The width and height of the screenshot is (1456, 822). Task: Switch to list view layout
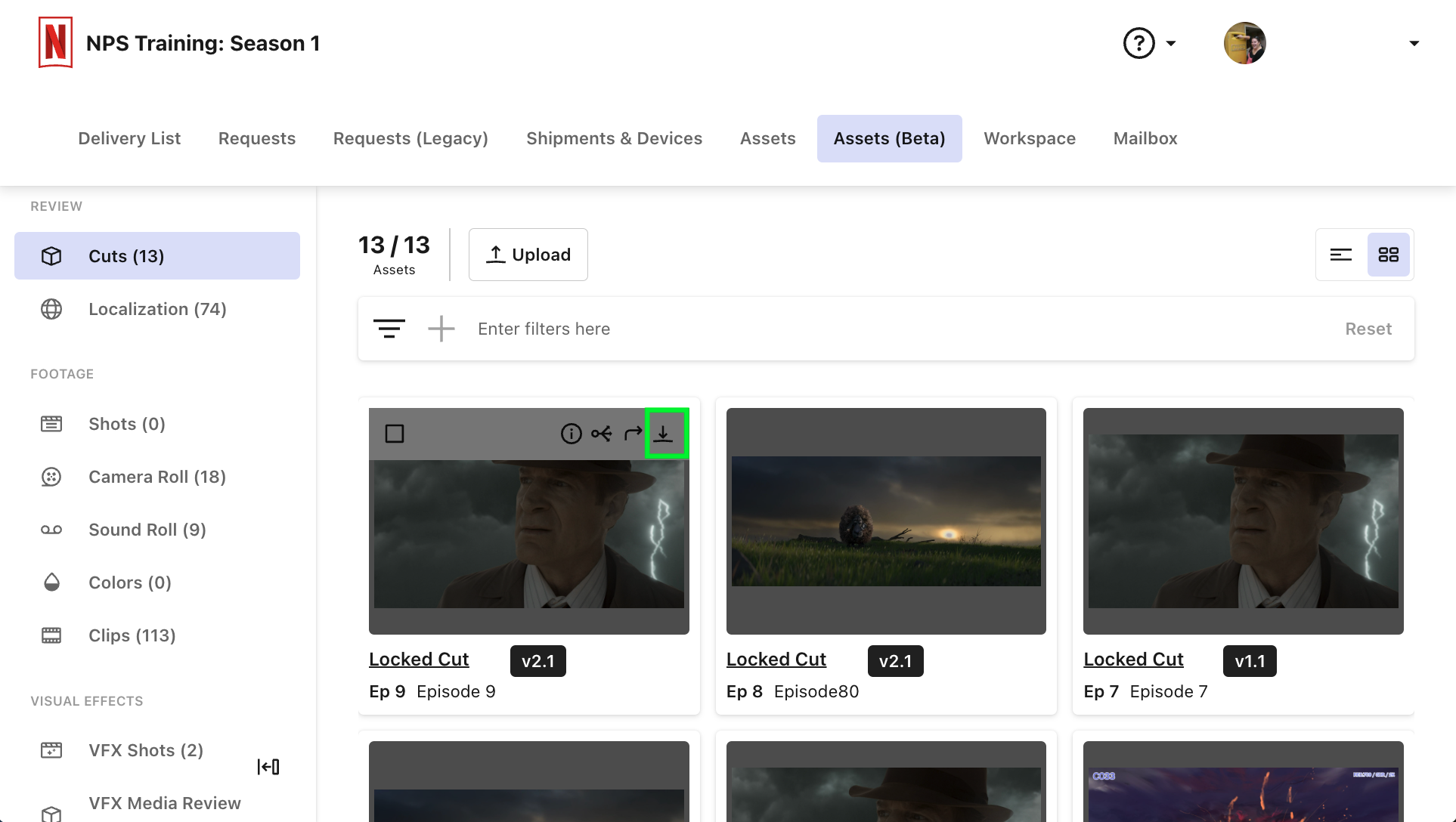pyautogui.click(x=1340, y=255)
